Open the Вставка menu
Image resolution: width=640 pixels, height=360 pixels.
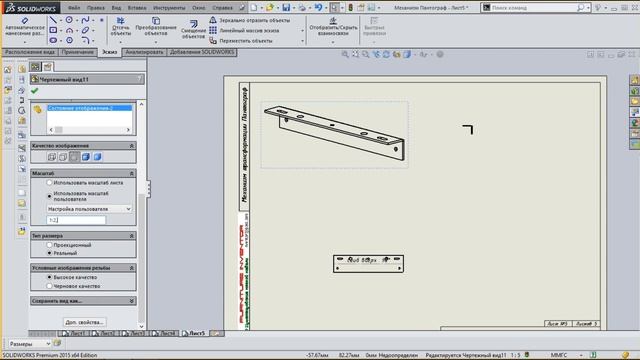coord(137,8)
